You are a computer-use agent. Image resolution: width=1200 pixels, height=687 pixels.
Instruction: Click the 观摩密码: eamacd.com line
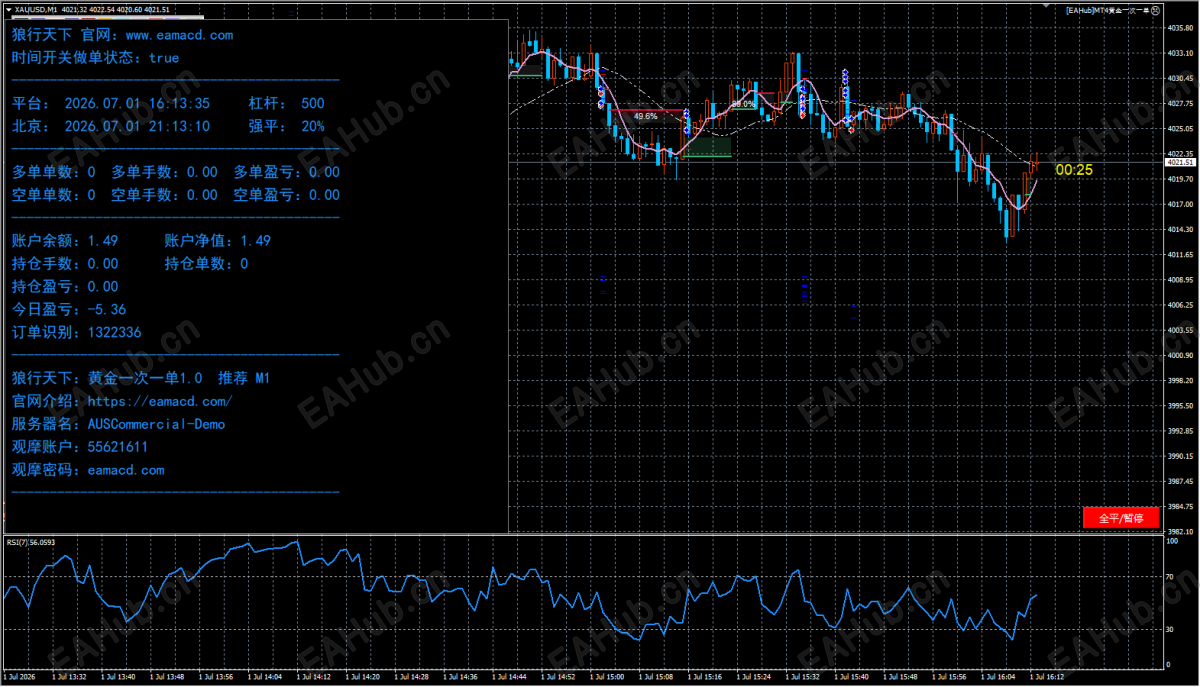[88, 471]
